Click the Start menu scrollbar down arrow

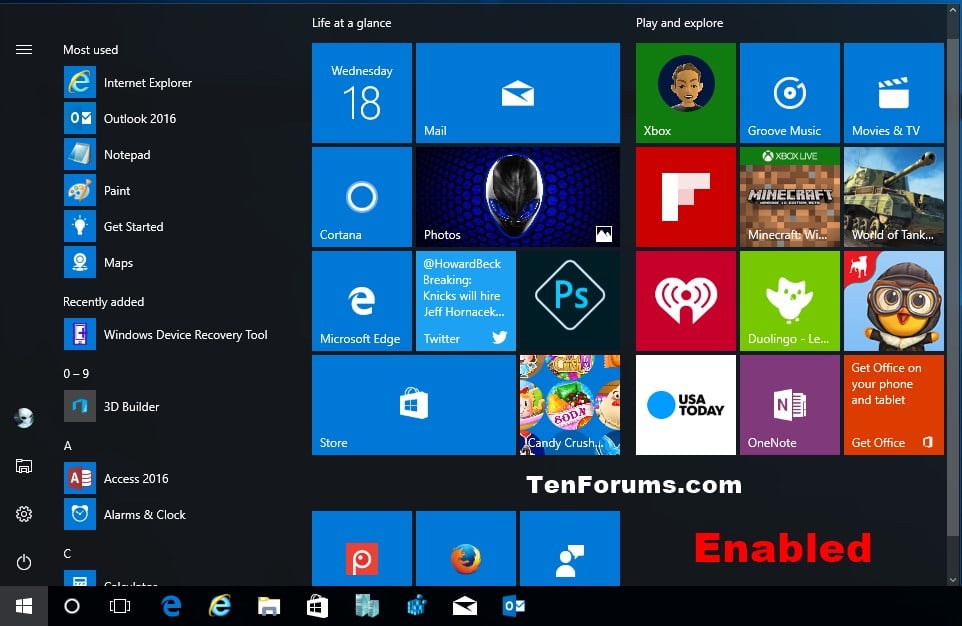pos(953,579)
